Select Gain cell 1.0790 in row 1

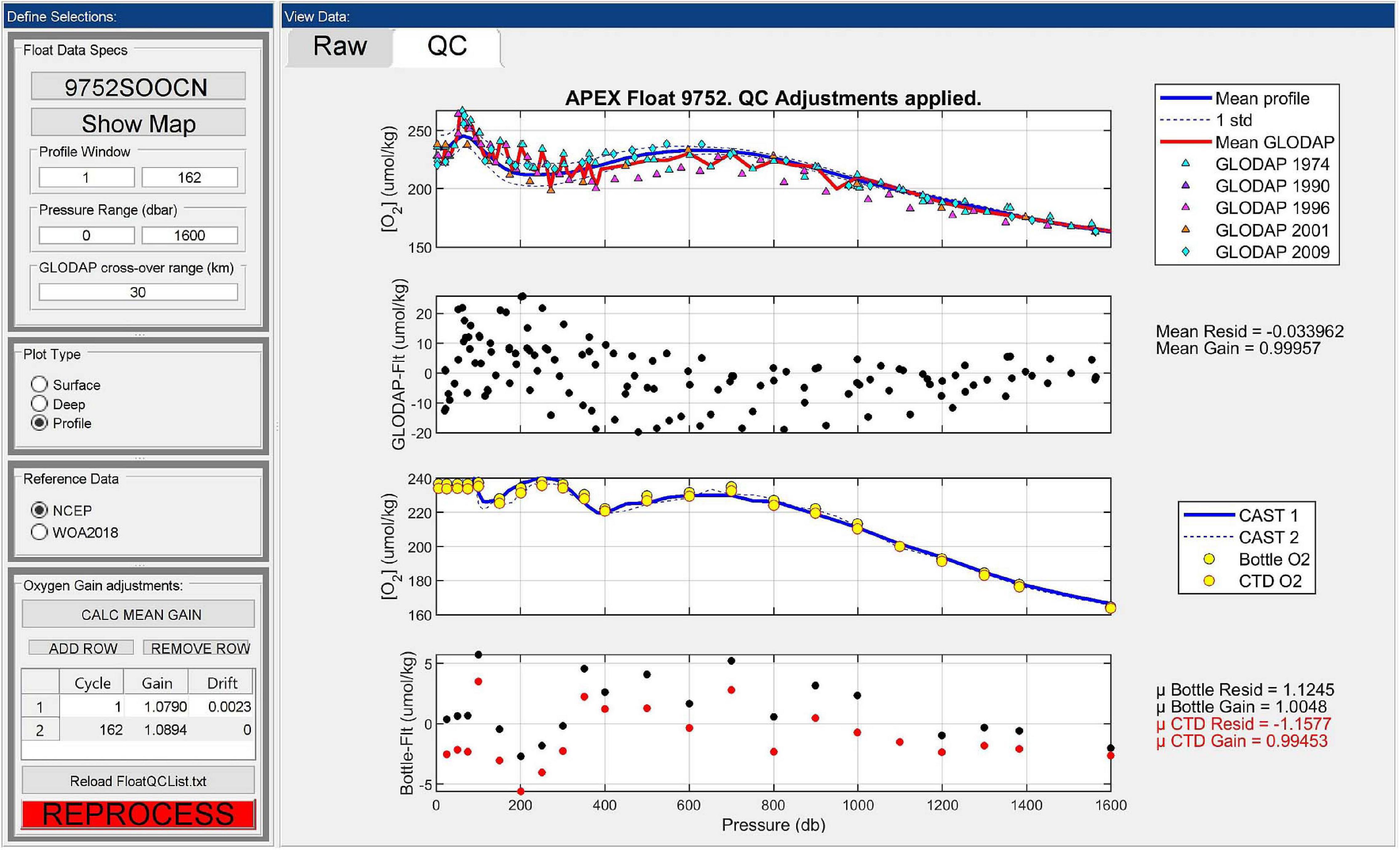coord(156,706)
